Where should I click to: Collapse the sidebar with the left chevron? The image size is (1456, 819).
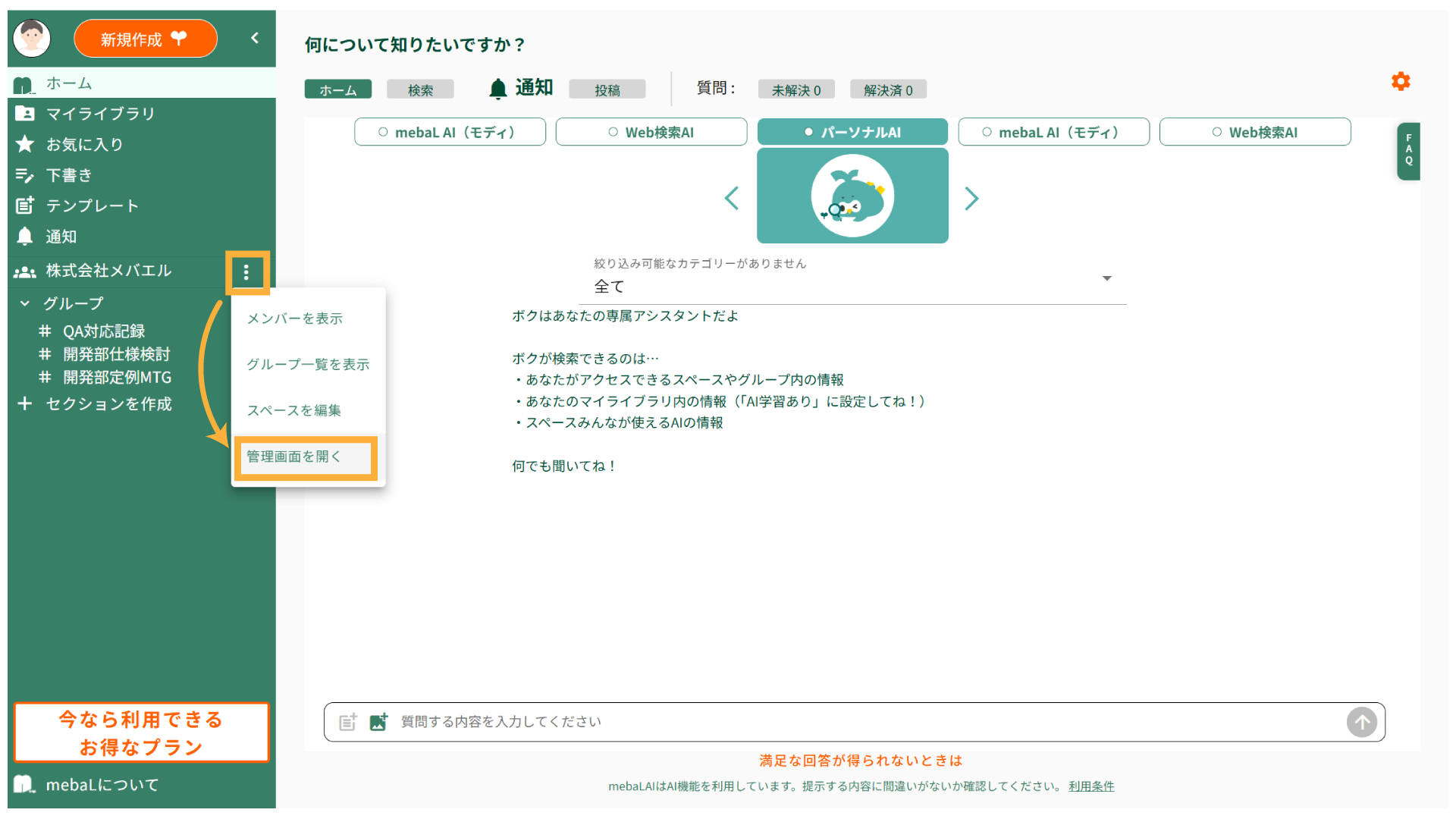(x=255, y=38)
